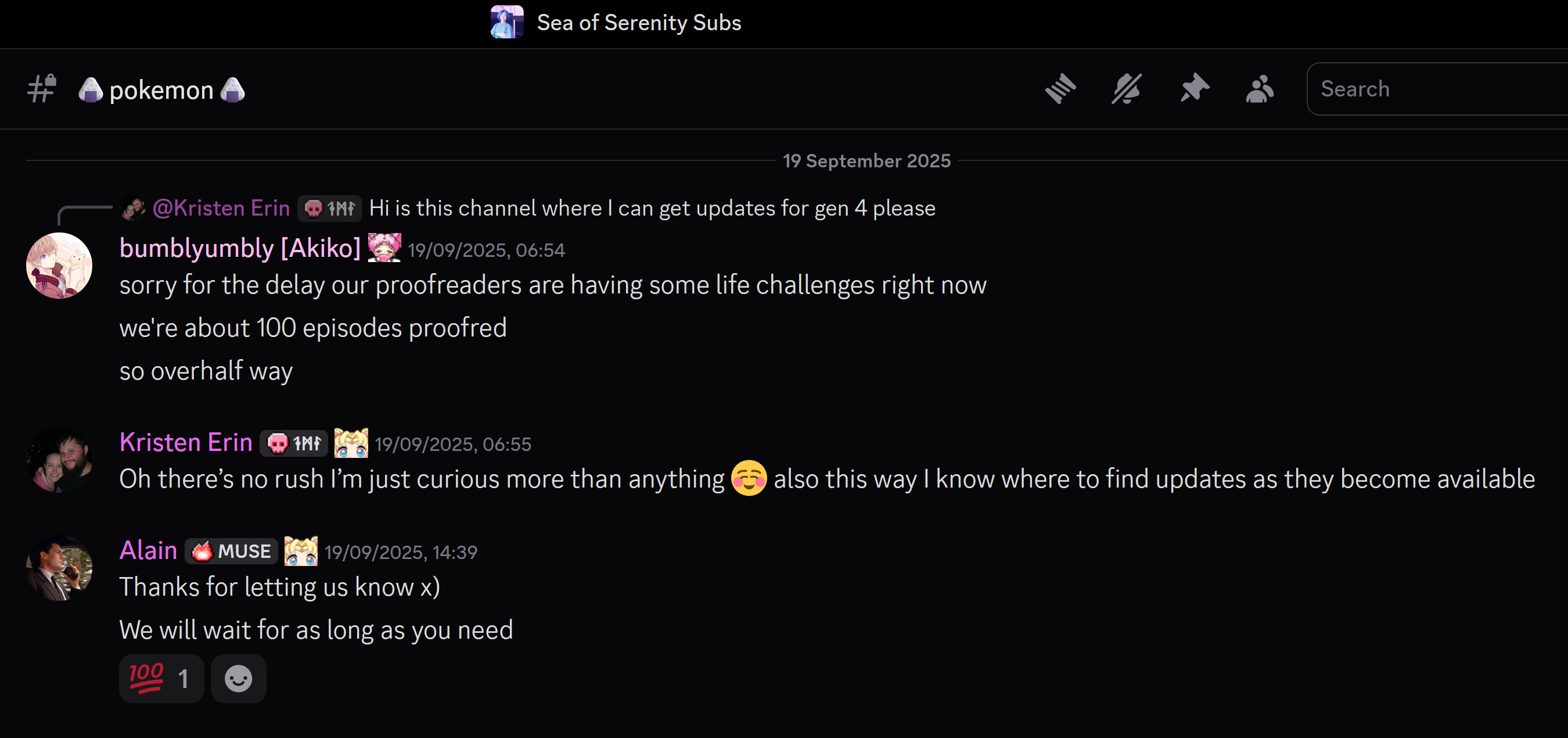Viewport: 1568px width, 738px height.
Task: Toggle the 100 emoji reaction
Action: tap(161, 678)
